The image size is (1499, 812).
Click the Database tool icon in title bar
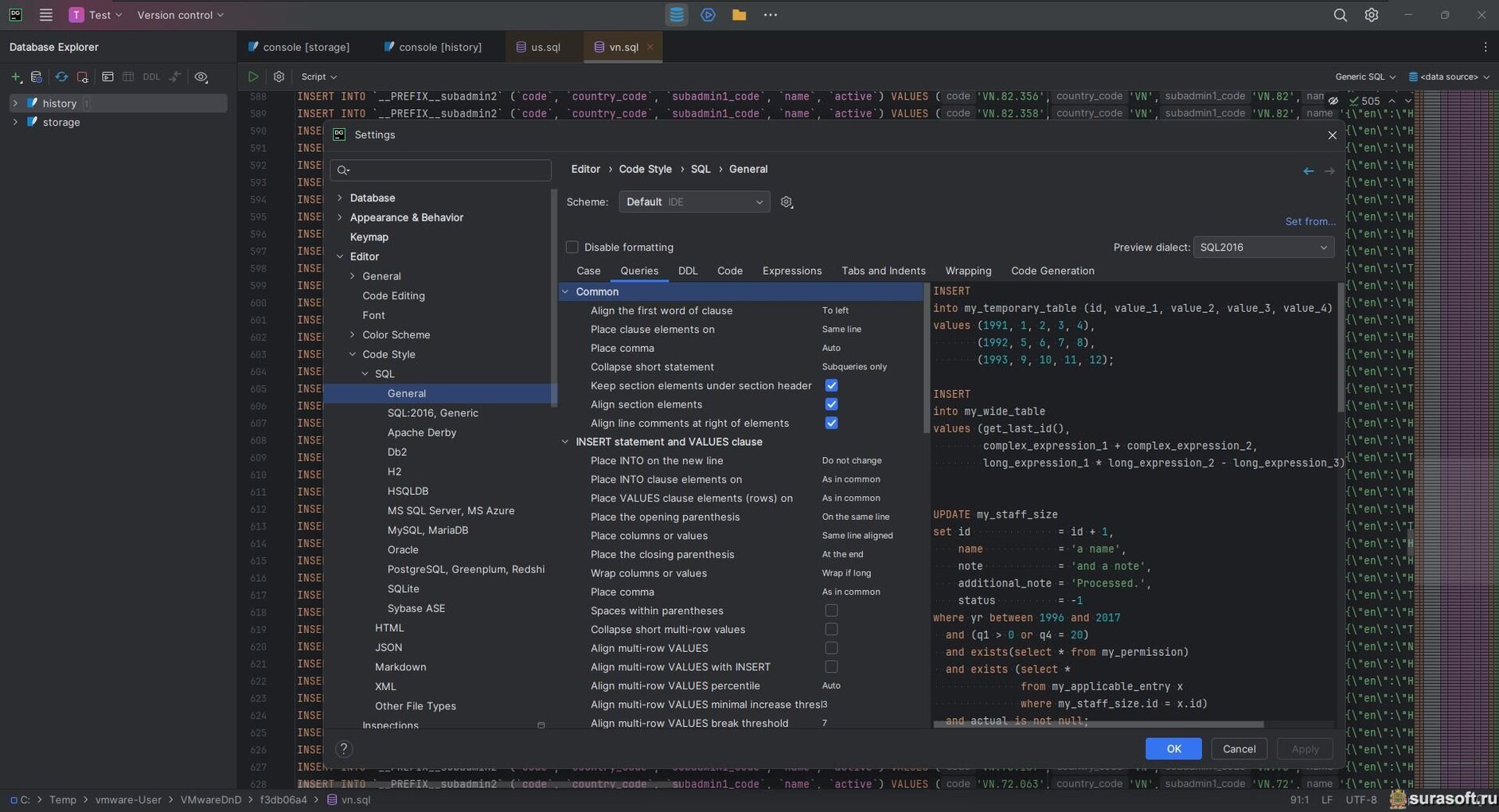coord(676,15)
